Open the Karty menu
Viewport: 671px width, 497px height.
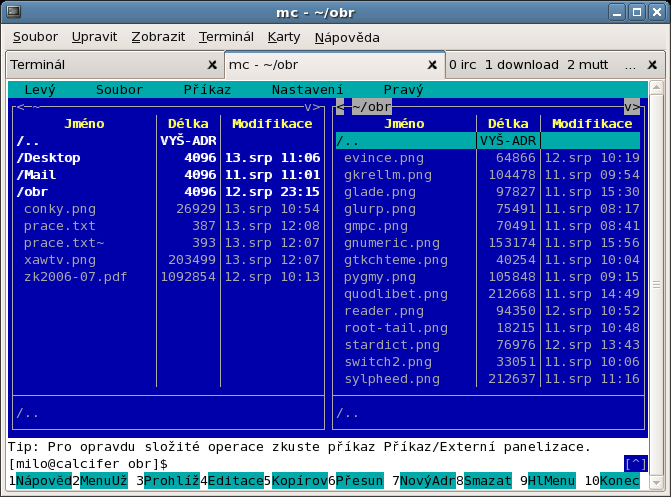click(x=284, y=37)
